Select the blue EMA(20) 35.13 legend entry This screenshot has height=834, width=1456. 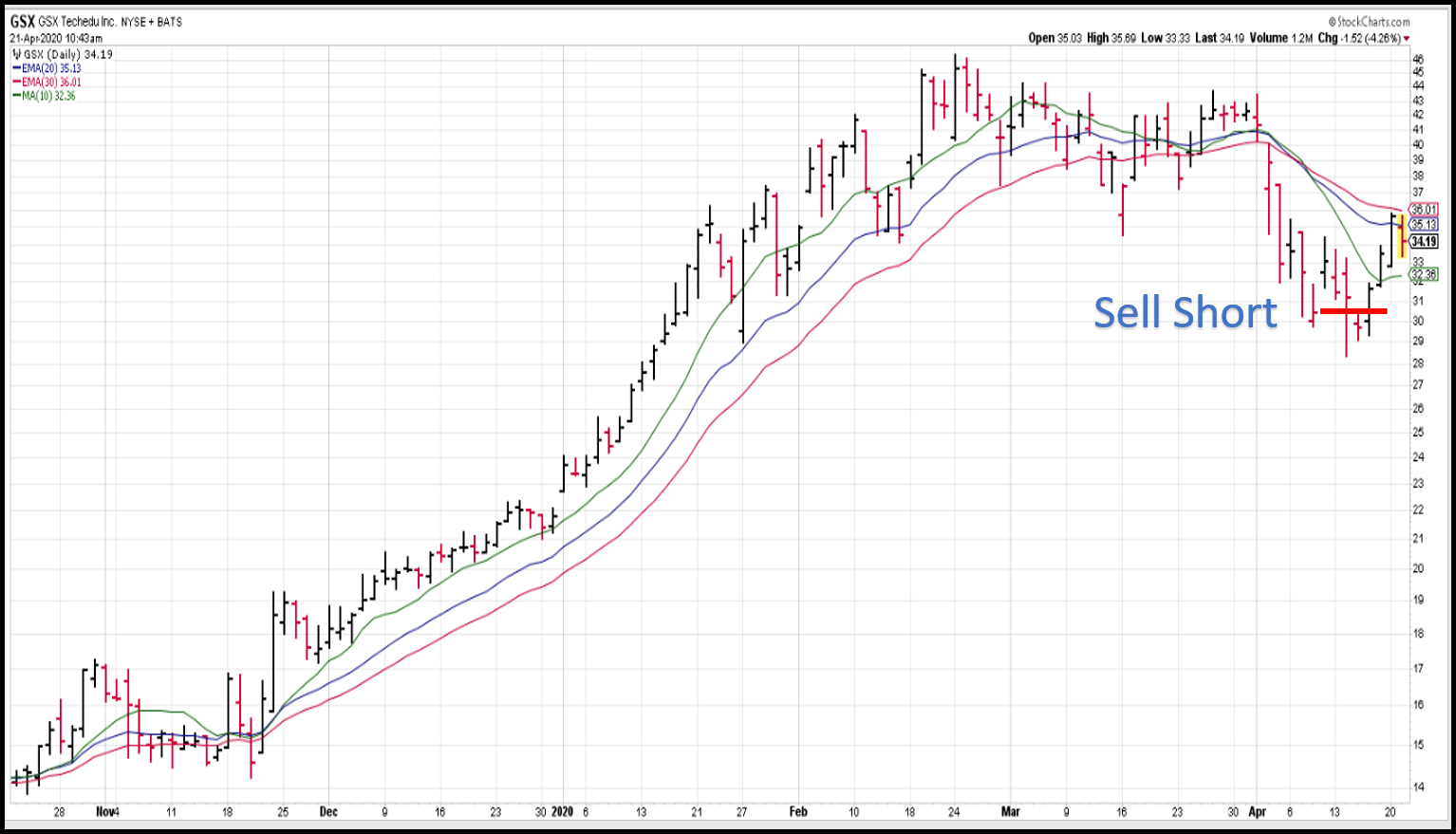(x=47, y=68)
